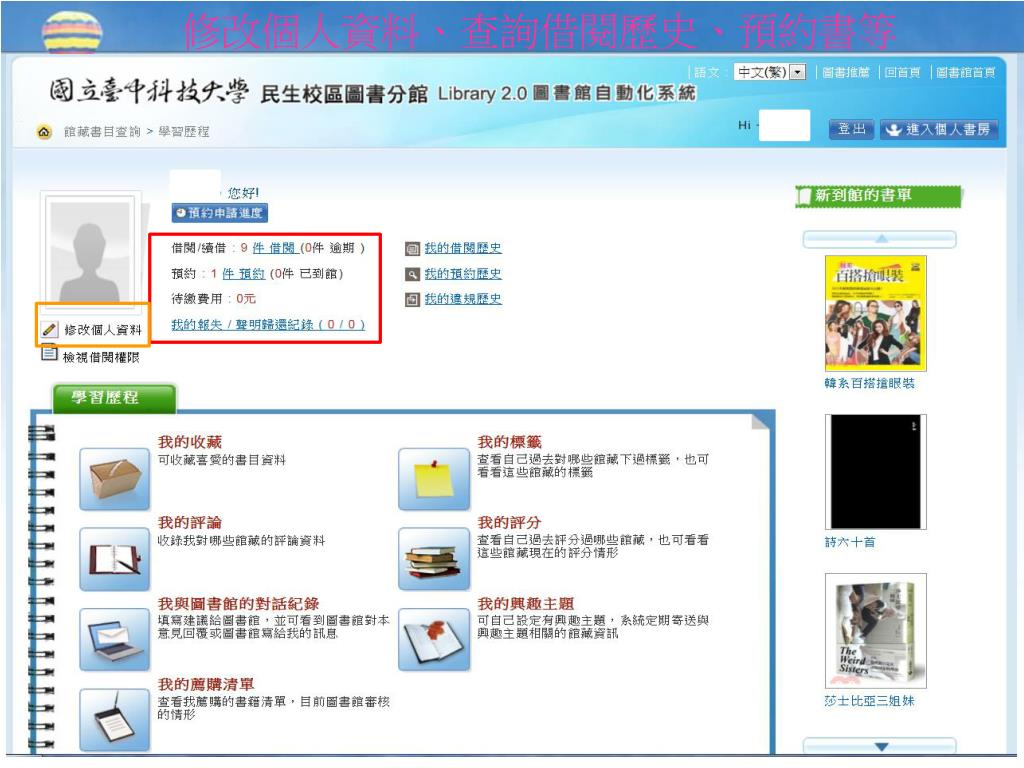Screen dimensions: 1024x768
Task: Open the 我的薦購清單 clipboard icon
Action: tap(115, 720)
